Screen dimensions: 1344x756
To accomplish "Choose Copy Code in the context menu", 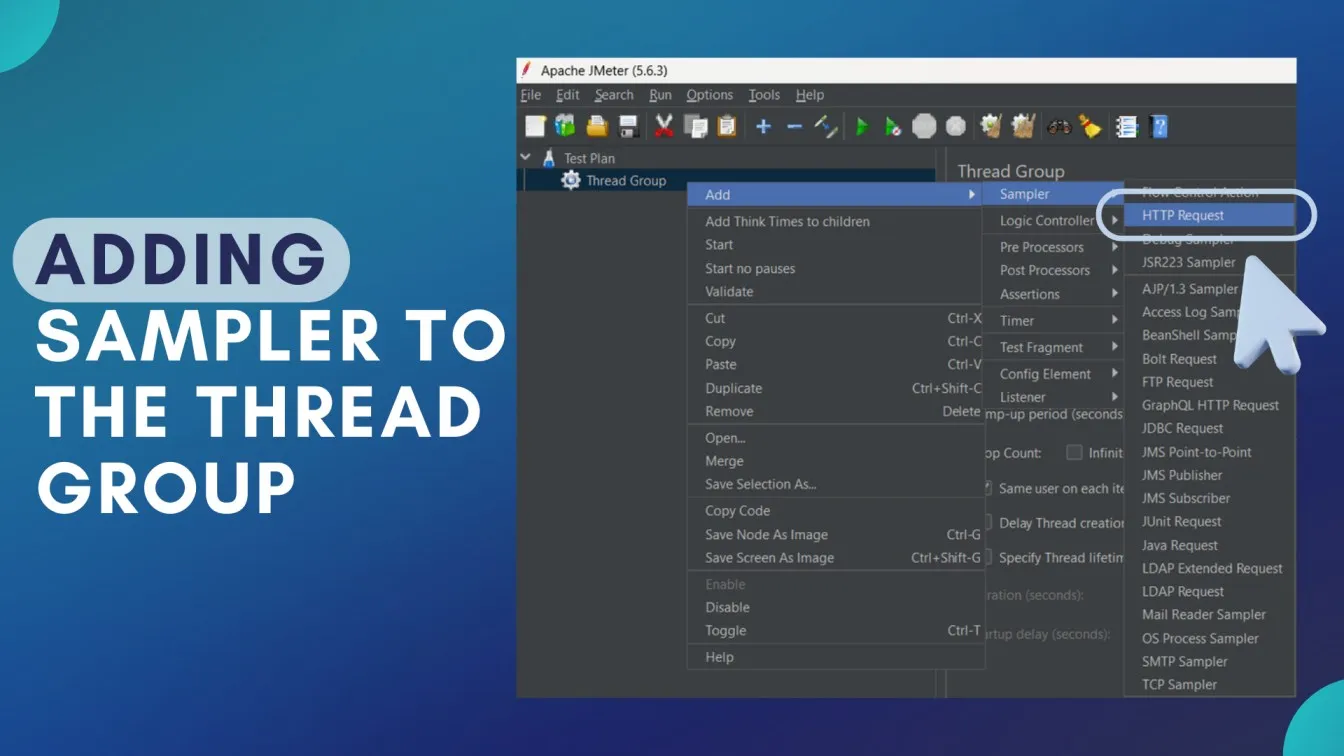I will click(x=835, y=510).
